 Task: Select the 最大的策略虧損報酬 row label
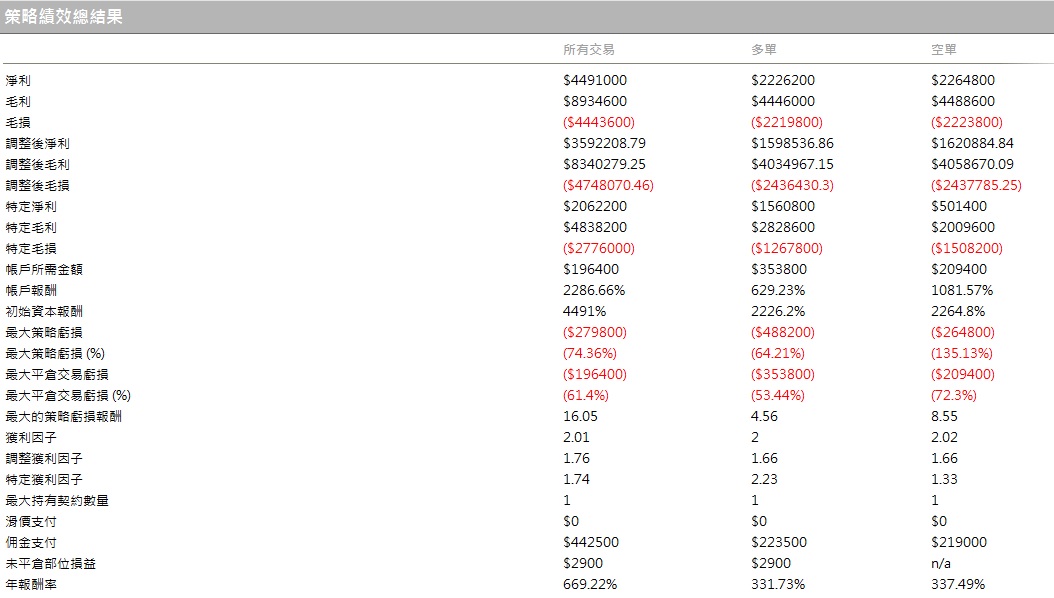[64, 417]
